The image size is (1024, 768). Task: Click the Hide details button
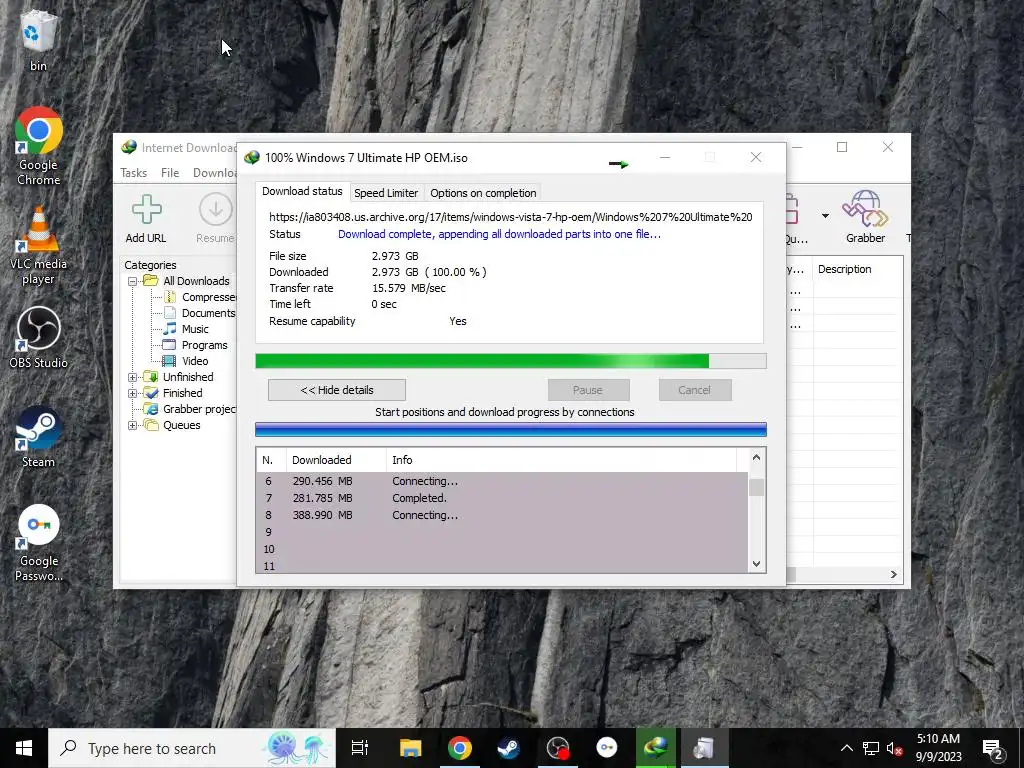coord(337,390)
